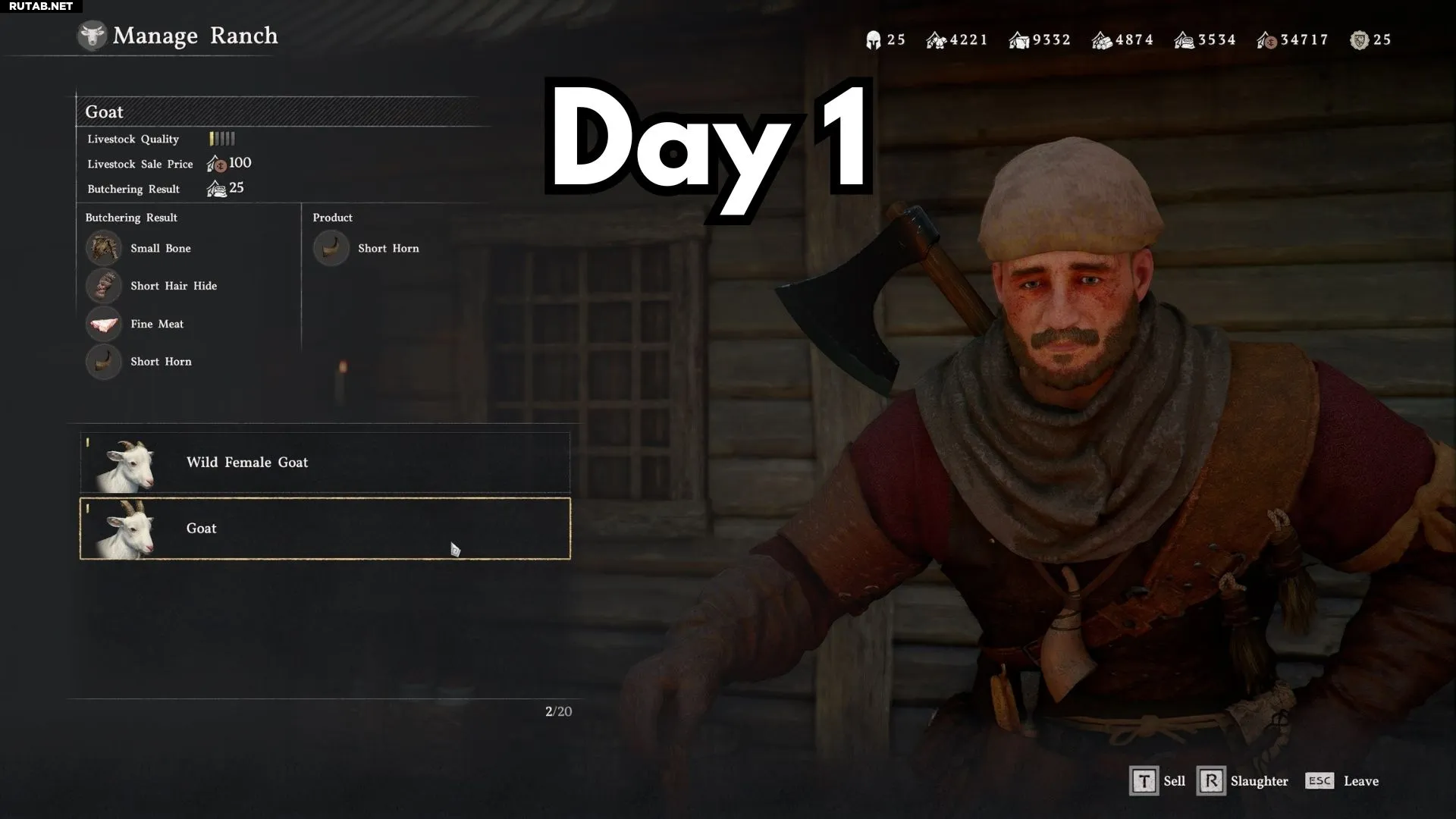Click the Goat header title bar
The height and width of the screenshot is (819, 1456).
(281, 111)
